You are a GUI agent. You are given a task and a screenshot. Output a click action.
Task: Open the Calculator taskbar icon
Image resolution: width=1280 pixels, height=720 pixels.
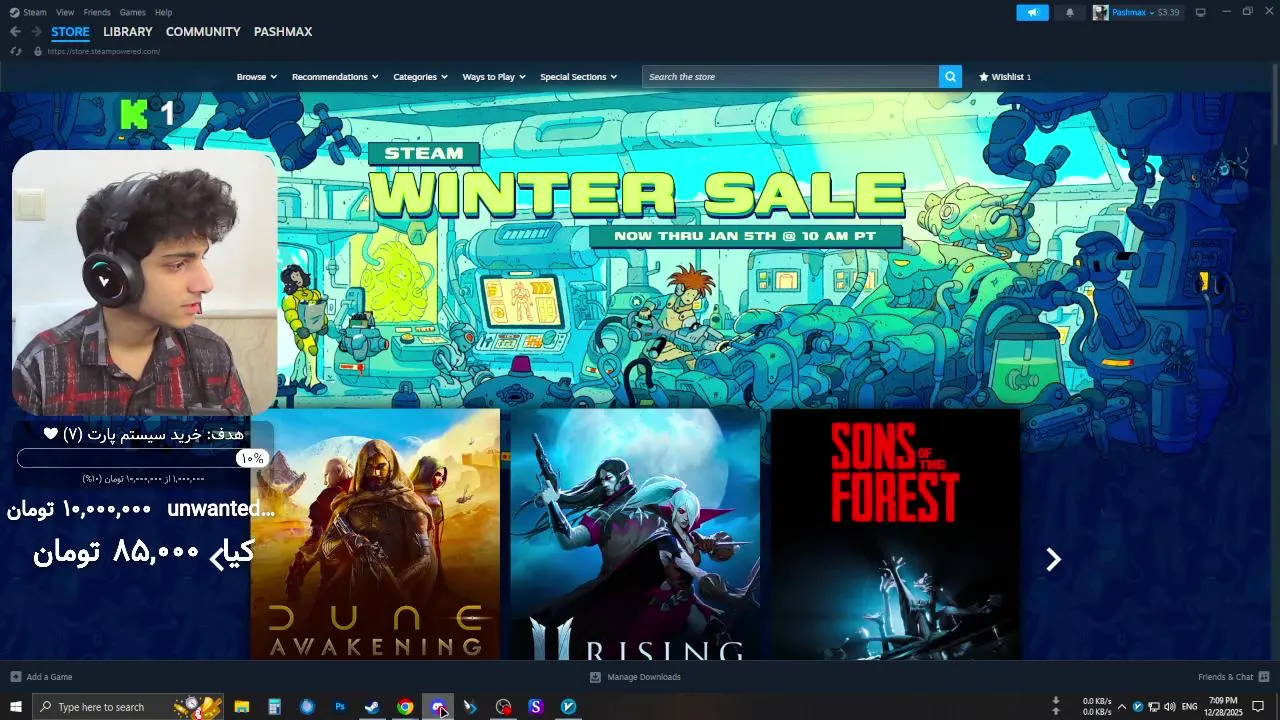[274, 707]
